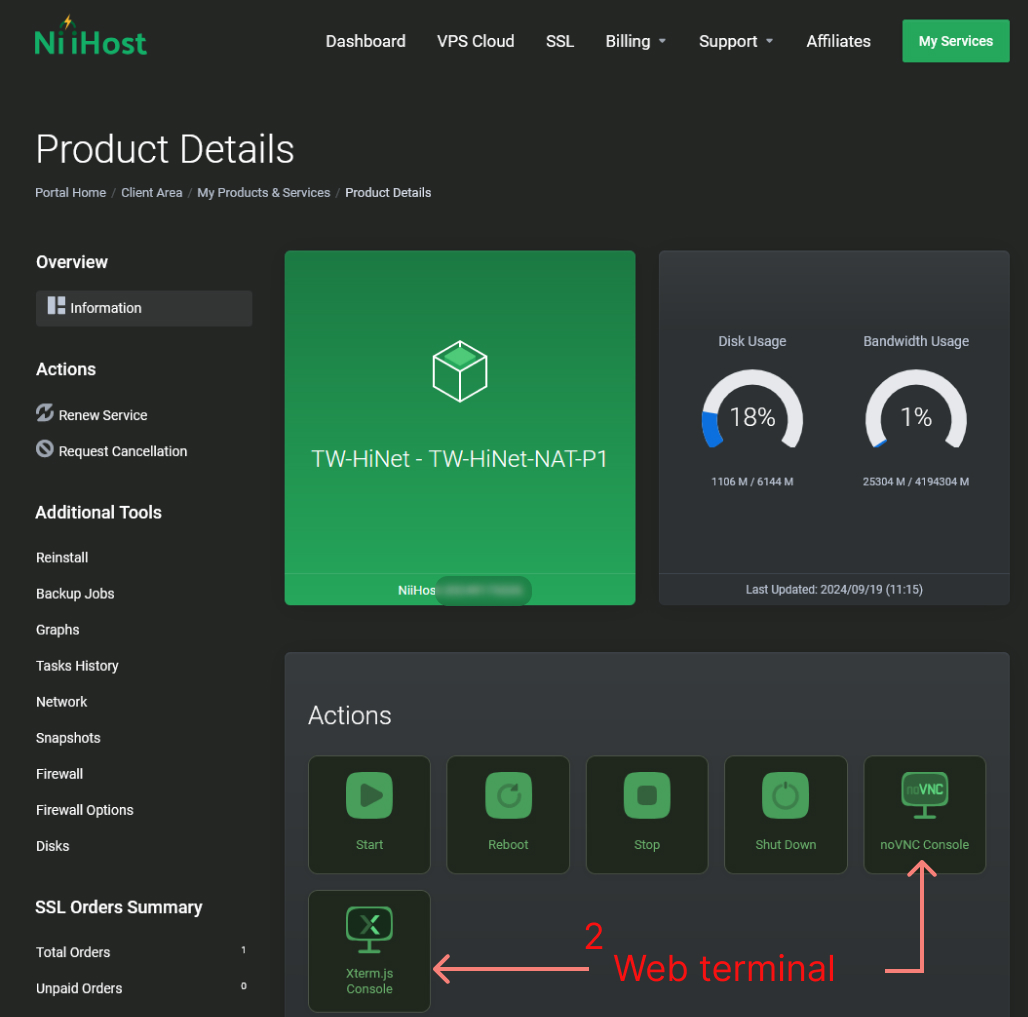Screen dimensions: 1028x1017
Task: Open the Dashboard nav item
Action: (x=366, y=41)
